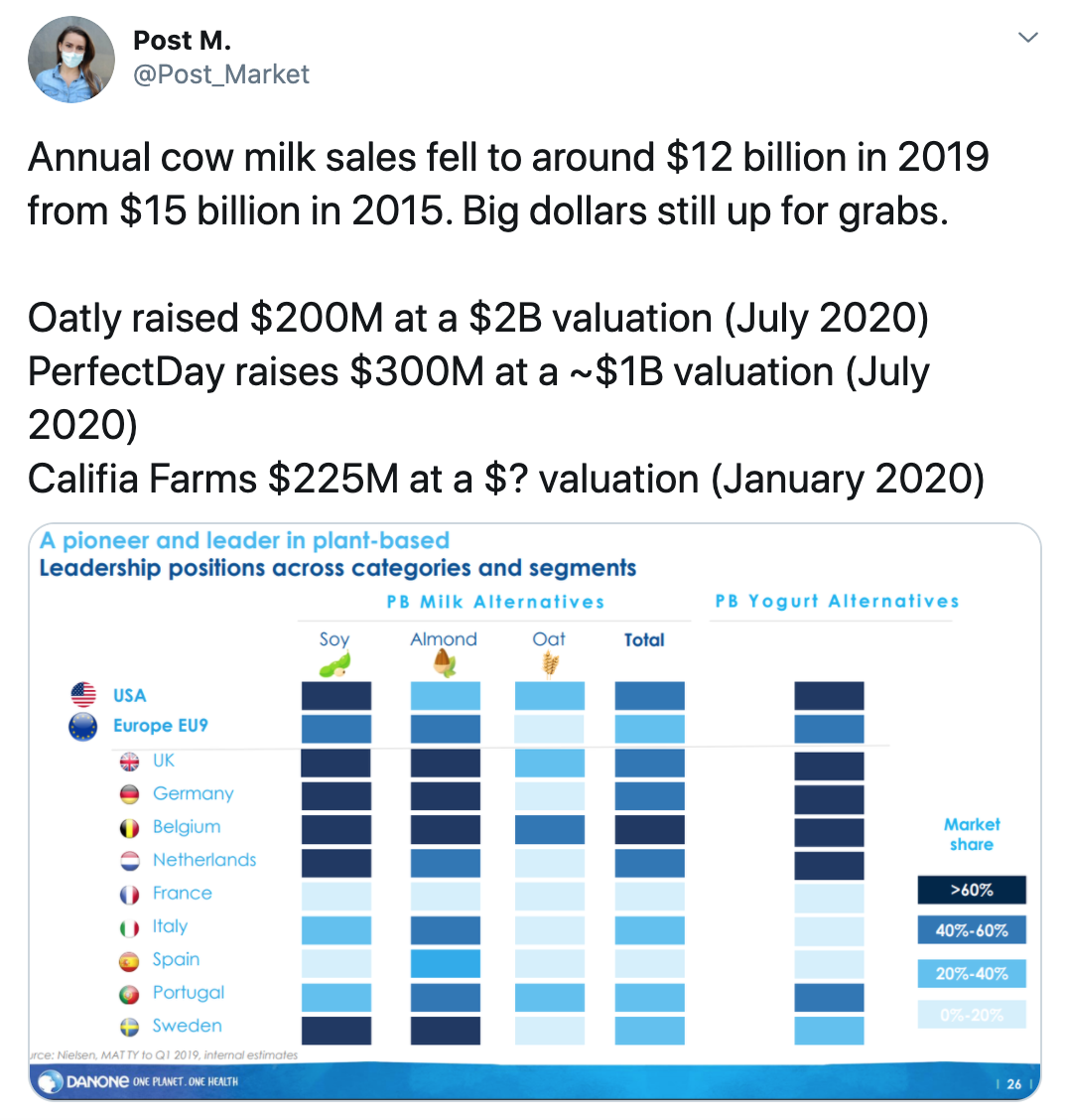Click the 40%-60% legend swatch
This screenshot has width=1068, height=1120.
[972, 930]
